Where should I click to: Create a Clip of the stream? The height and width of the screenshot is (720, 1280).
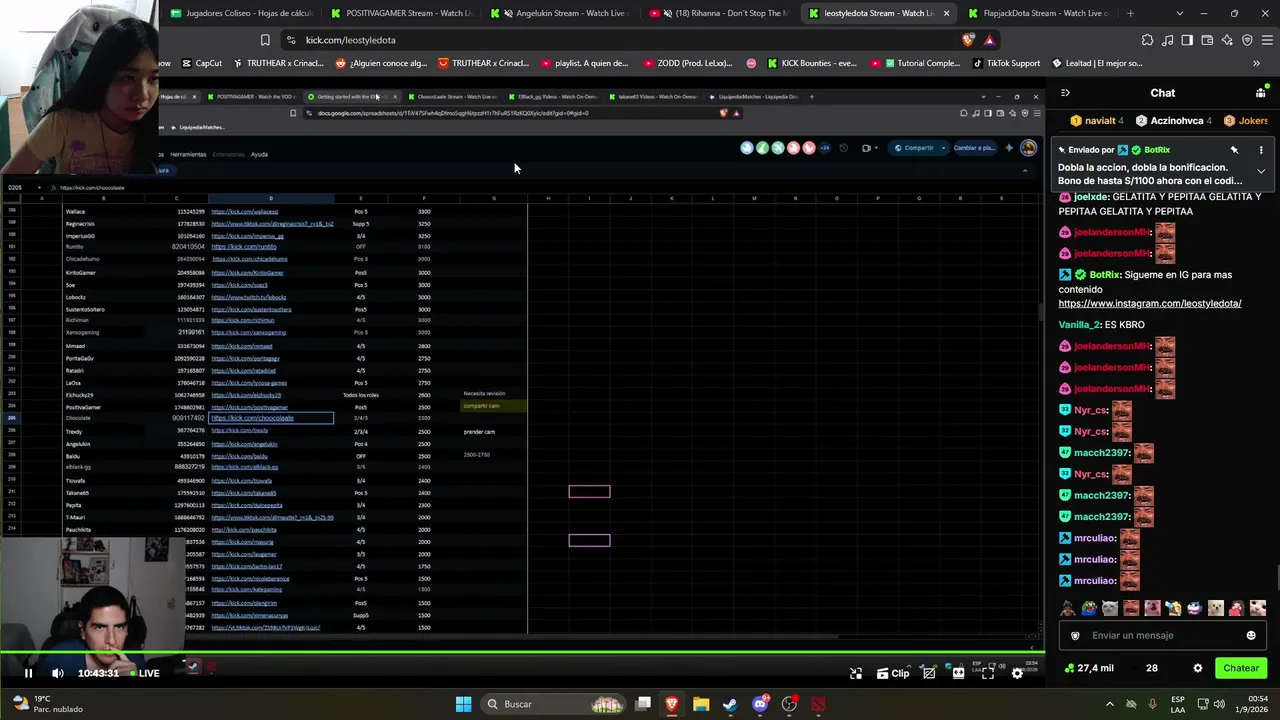pyautogui.click(x=893, y=673)
